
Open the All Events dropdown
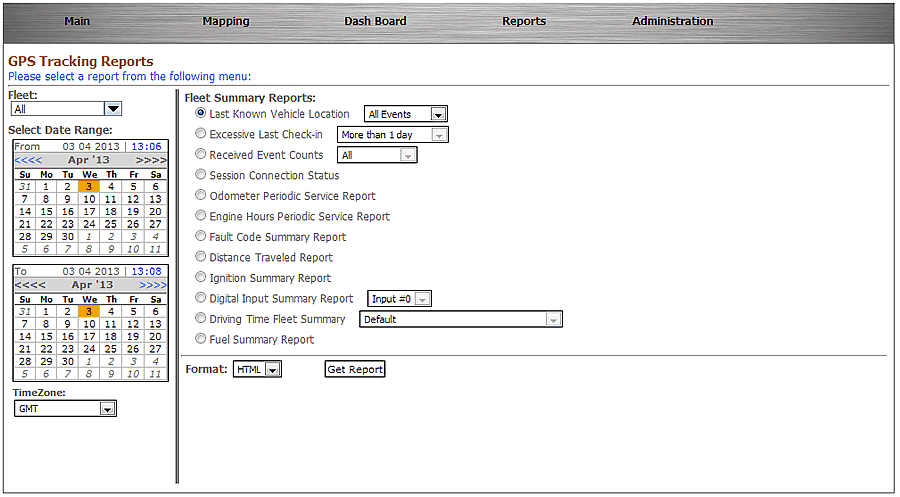pos(405,114)
